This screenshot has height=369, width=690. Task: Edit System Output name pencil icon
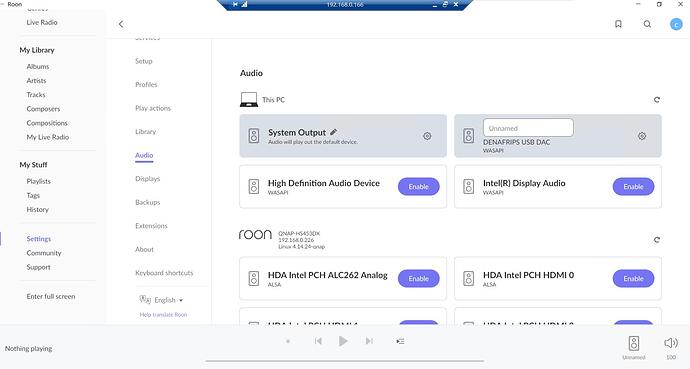click(334, 132)
